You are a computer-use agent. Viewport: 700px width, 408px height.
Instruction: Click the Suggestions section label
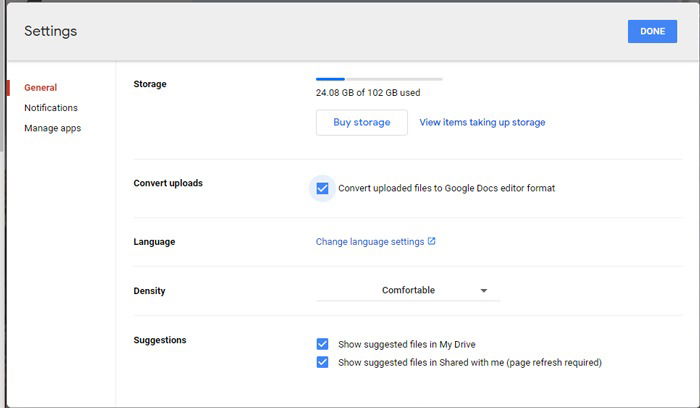(x=160, y=340)
